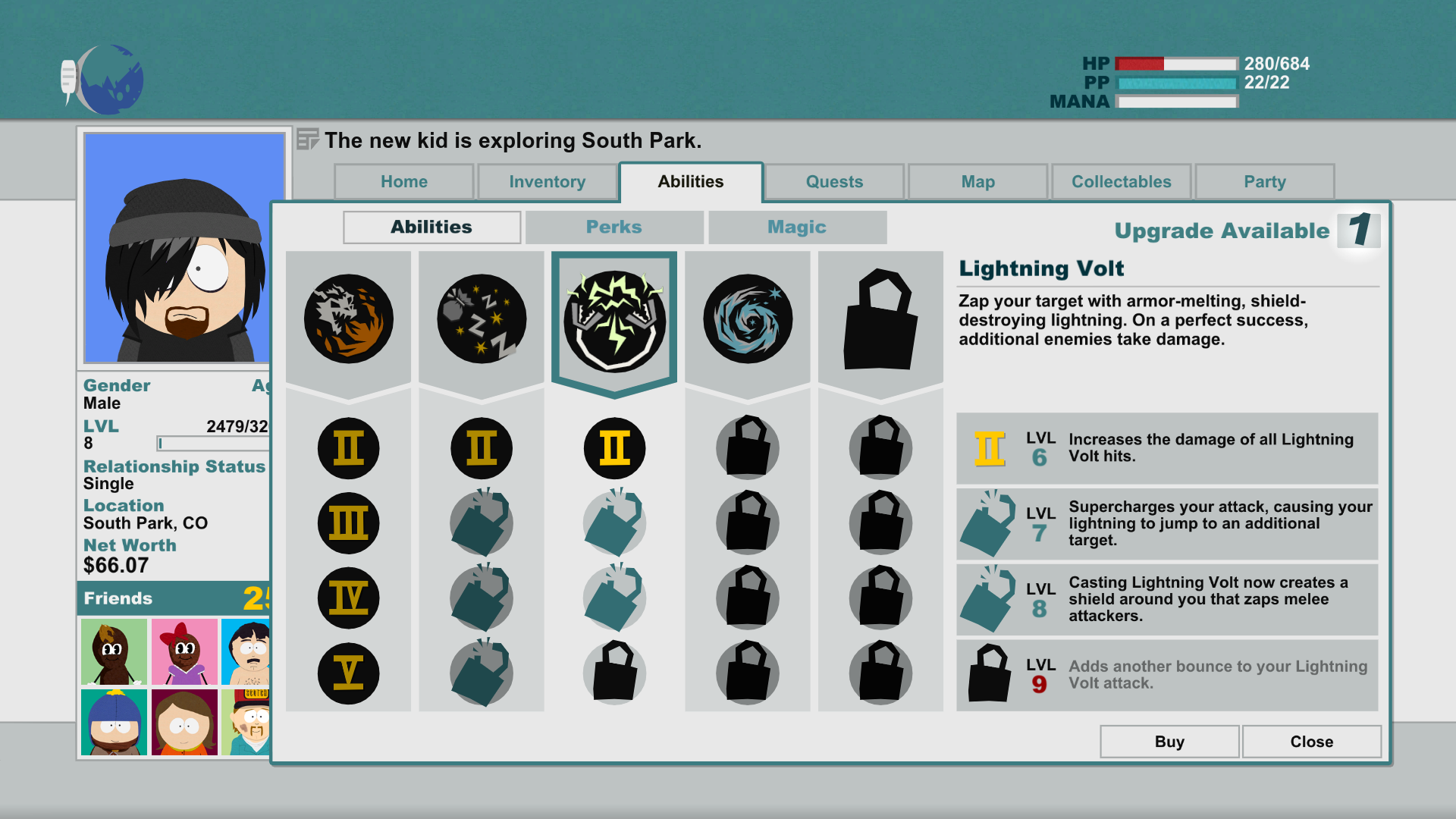Click the Relationship Status 'Single' text
This screenshot has height=819, width=1456.
108,484
